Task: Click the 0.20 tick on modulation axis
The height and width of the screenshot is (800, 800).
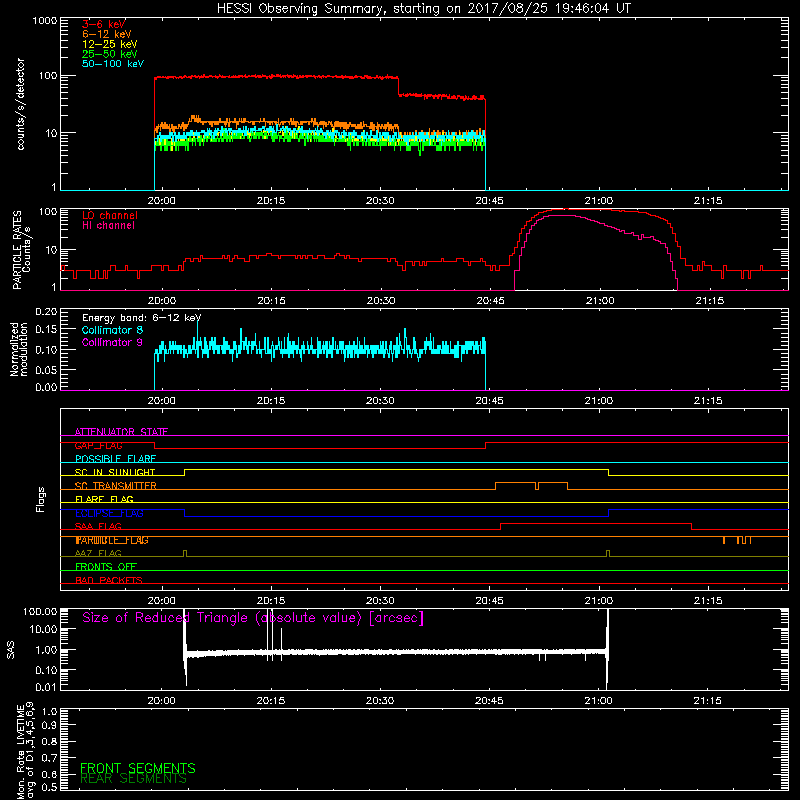Action: [x=46, y=311]
